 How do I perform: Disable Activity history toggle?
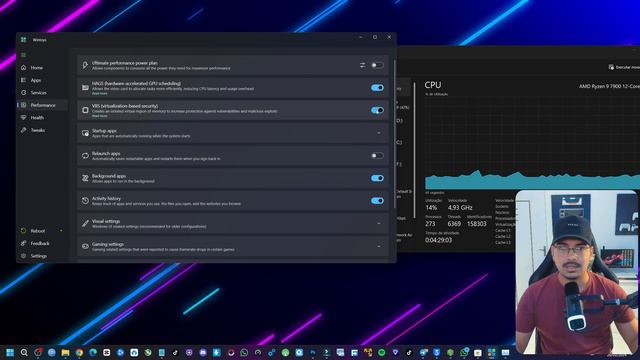(377, 200)
